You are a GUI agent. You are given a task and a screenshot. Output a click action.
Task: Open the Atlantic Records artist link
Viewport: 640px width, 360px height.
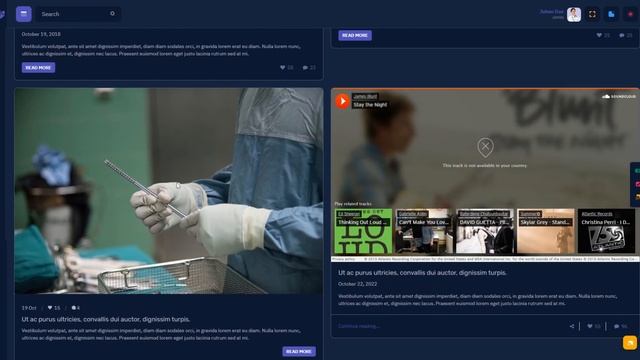pos(596,214)
